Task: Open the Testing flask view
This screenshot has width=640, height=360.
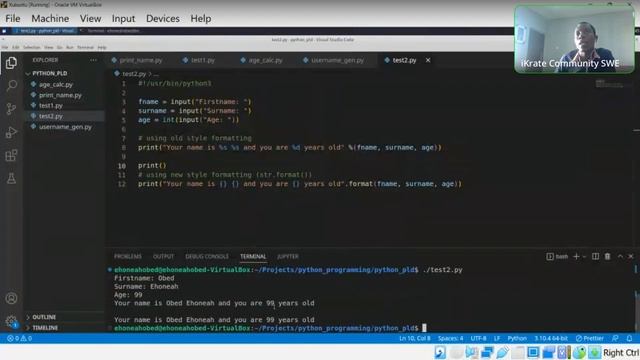Action: 11,178
